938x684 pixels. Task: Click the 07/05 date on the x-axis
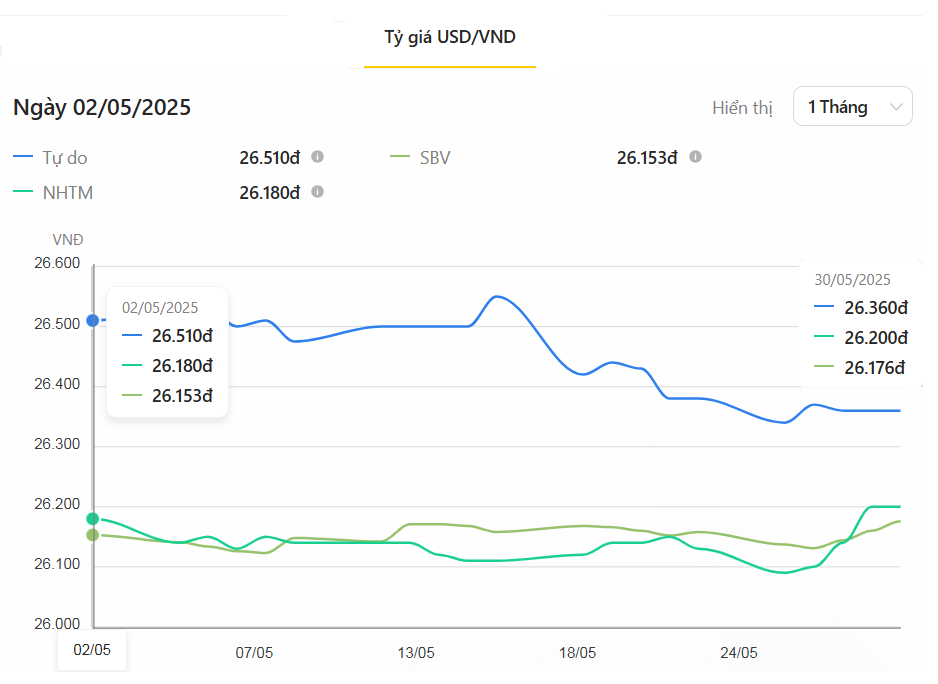[x=254, y=652]
